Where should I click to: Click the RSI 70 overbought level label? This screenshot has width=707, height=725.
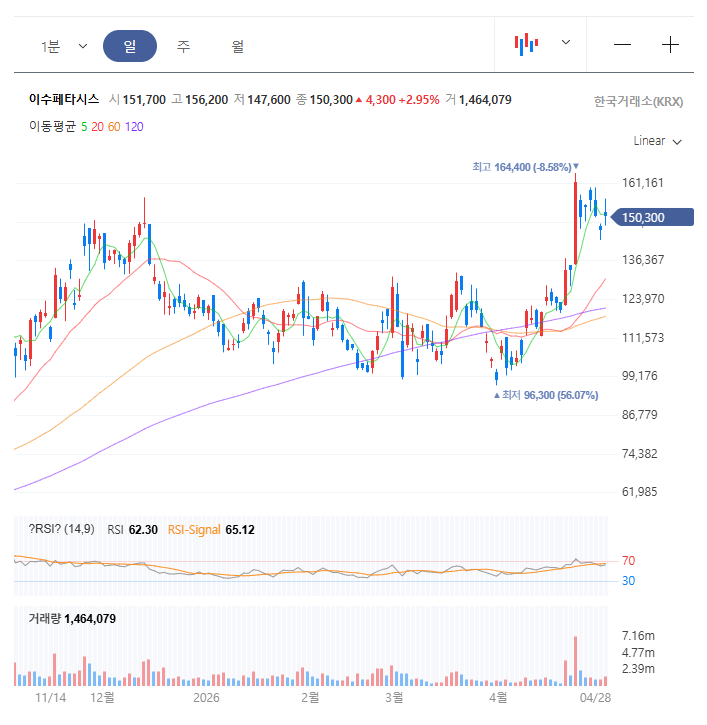pos(628,561)
